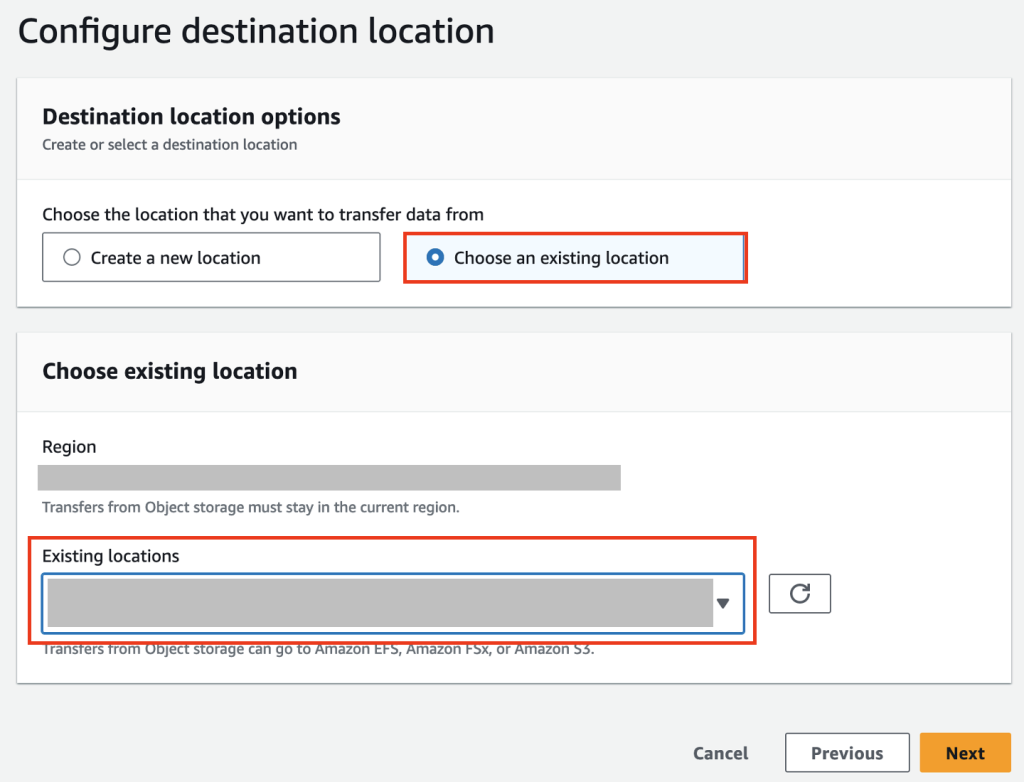
Task: Click the Existing locations dropdown arrow
Action: coord(723,603)
